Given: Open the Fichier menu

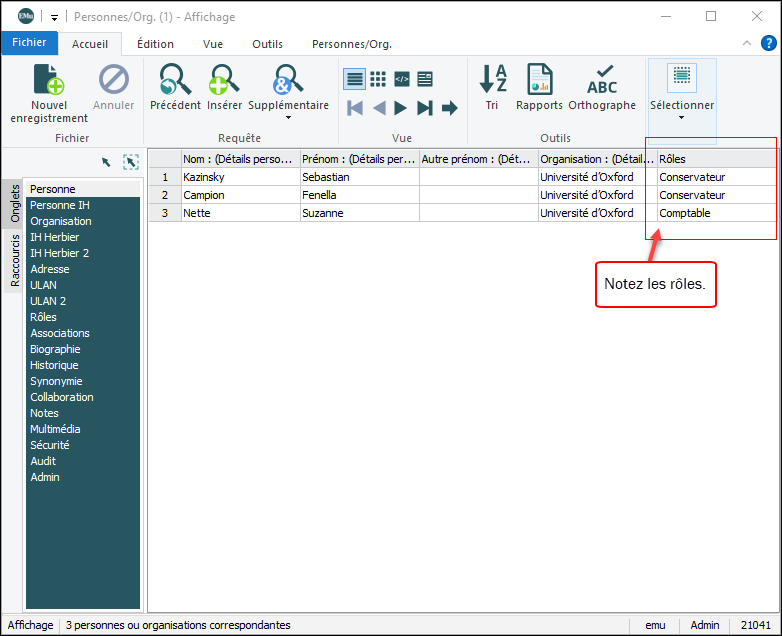Looking at the screenshot, I should click(29, 43).
